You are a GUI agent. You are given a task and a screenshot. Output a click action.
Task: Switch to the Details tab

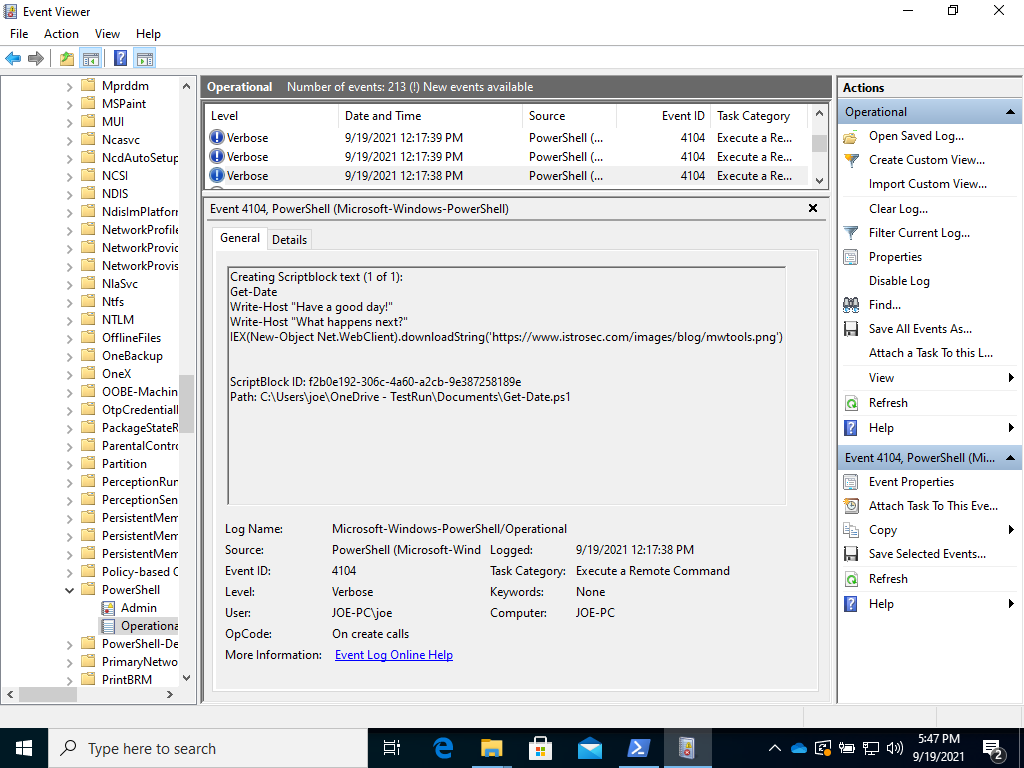click(289, 240)
